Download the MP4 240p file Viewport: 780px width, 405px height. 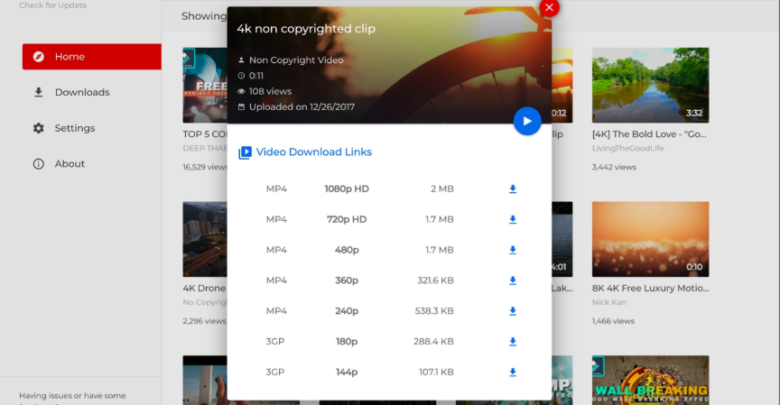pyautogui.click(x=512, y=311)
